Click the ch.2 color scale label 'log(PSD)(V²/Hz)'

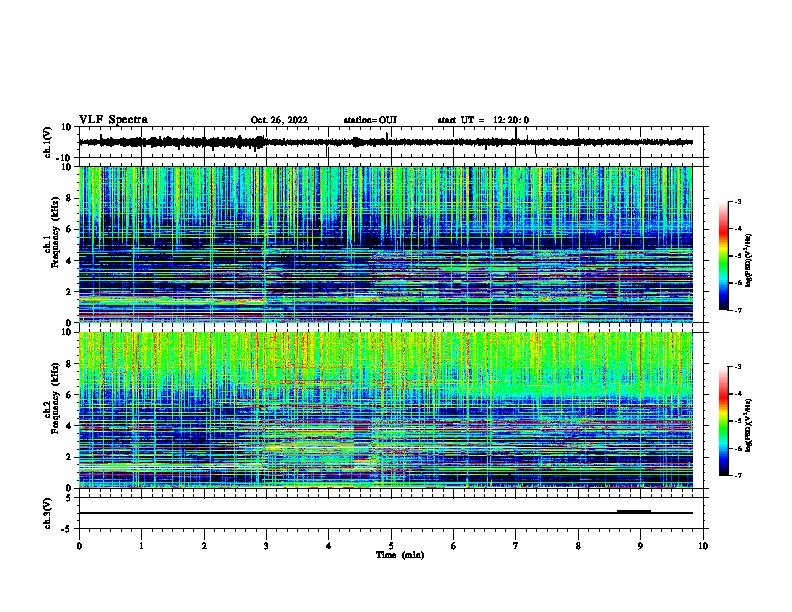(748, 426)
